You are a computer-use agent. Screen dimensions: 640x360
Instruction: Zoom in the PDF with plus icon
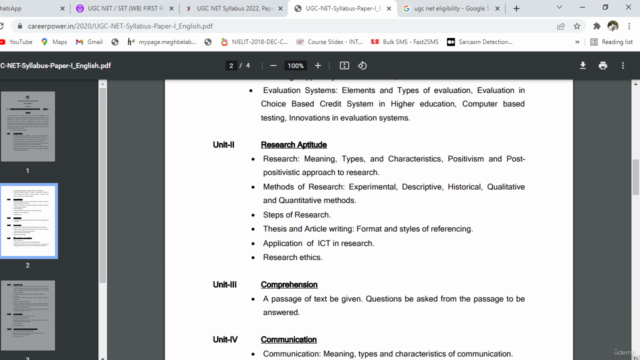click(318, 66)
